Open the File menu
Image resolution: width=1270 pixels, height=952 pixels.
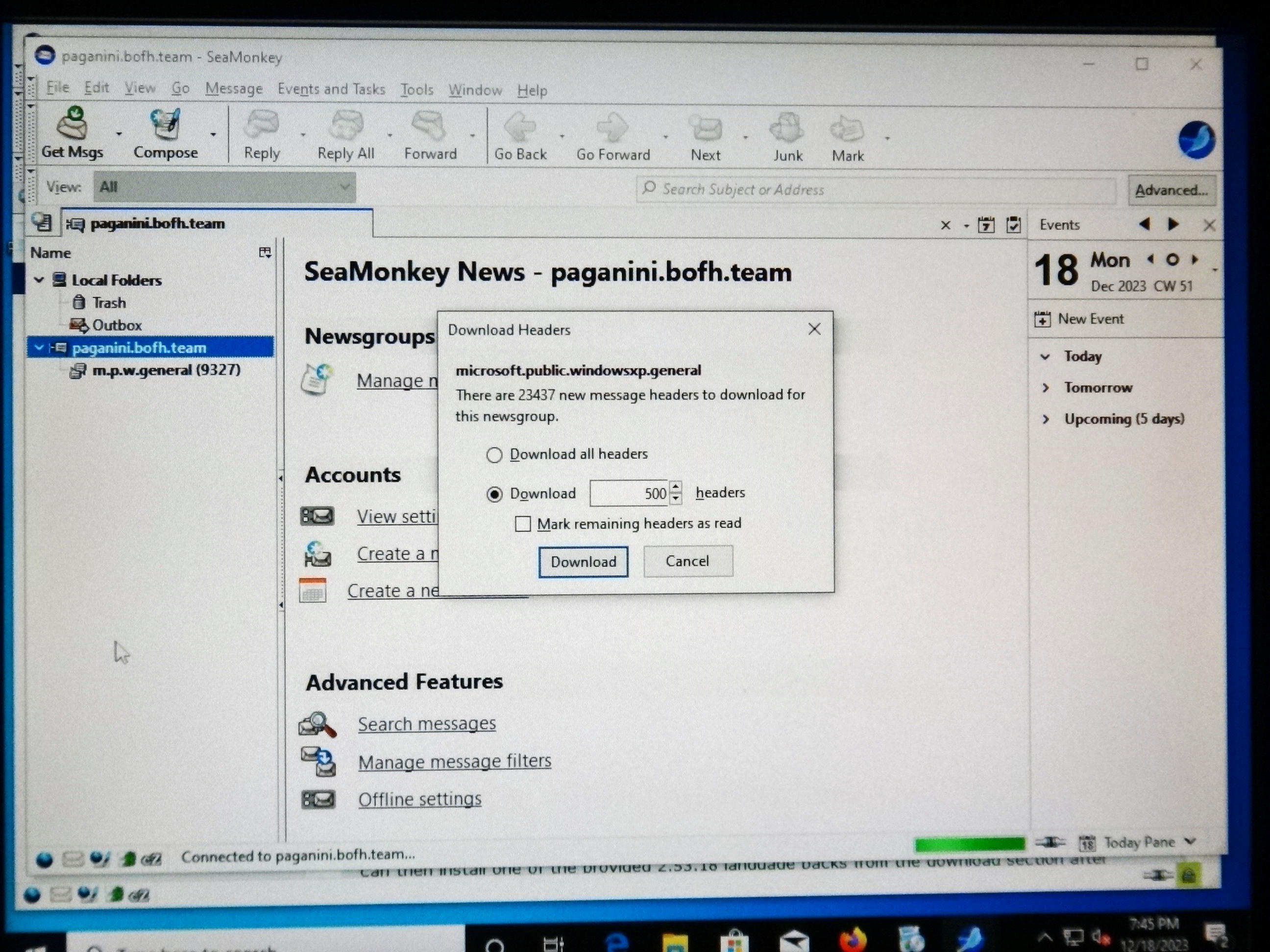(x=57, y=87)
